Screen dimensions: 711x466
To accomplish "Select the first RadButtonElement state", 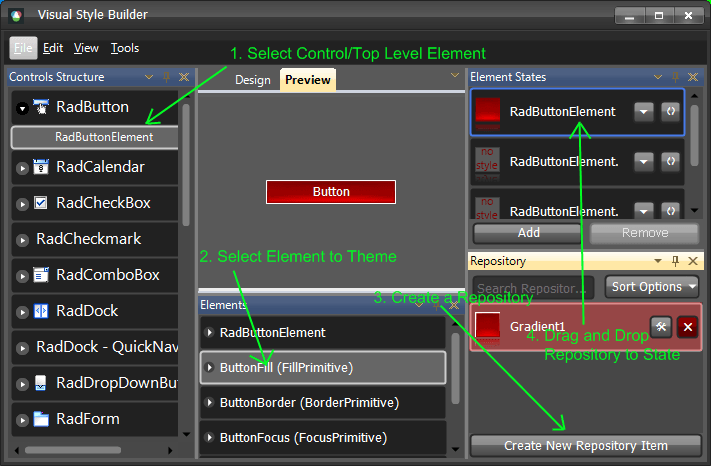I will [577, 112].
